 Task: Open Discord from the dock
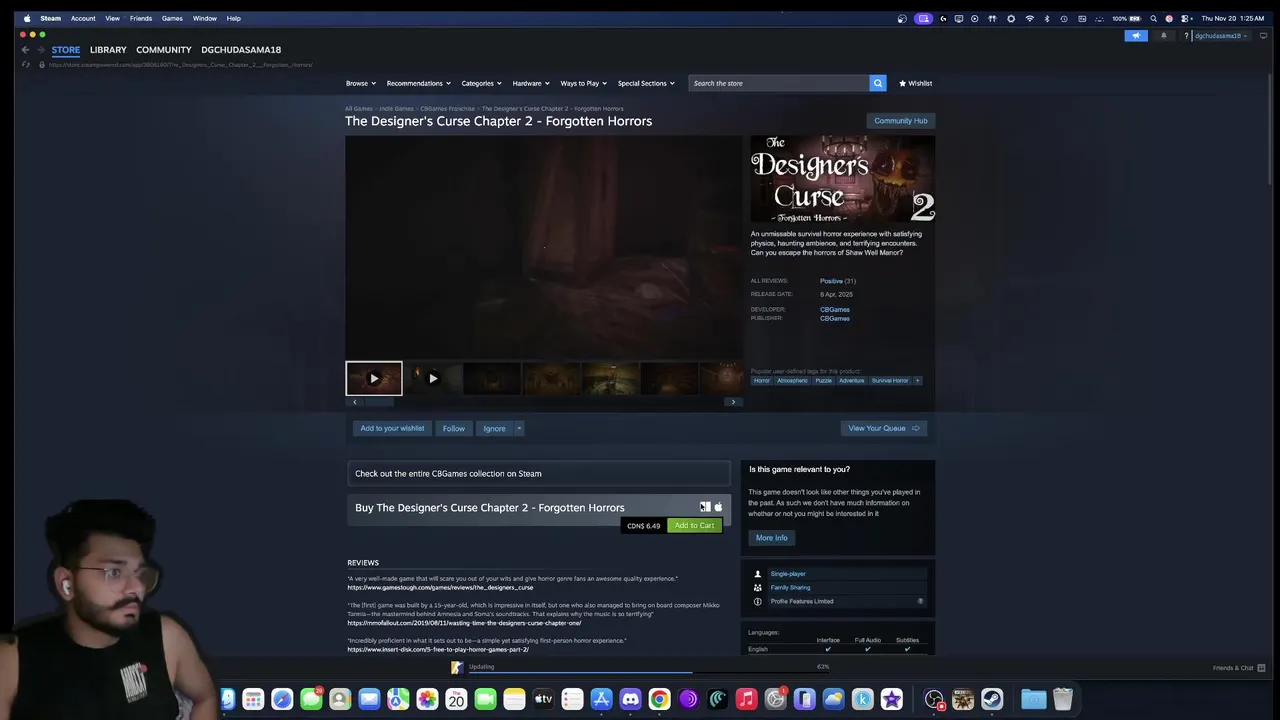(630, 699)
